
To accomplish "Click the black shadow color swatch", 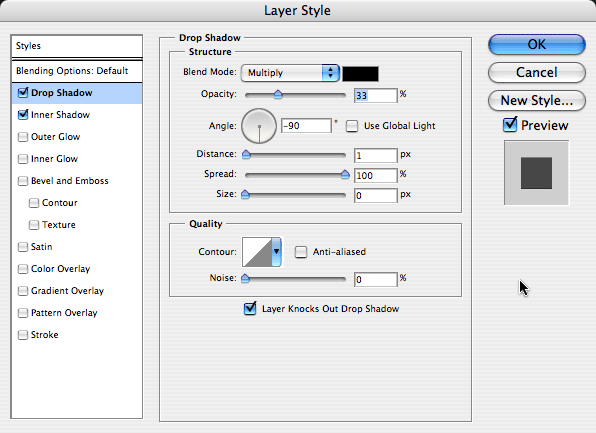I will (x=360, y=74).
